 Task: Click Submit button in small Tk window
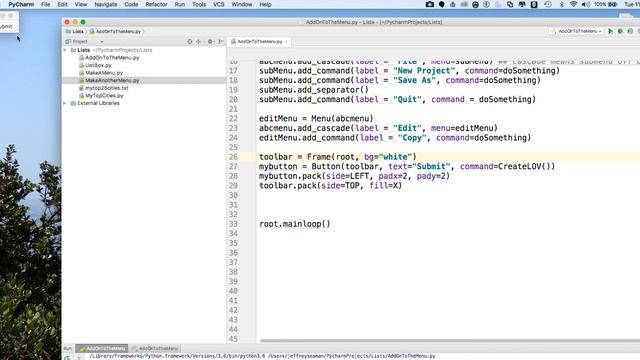click(6, 27)
